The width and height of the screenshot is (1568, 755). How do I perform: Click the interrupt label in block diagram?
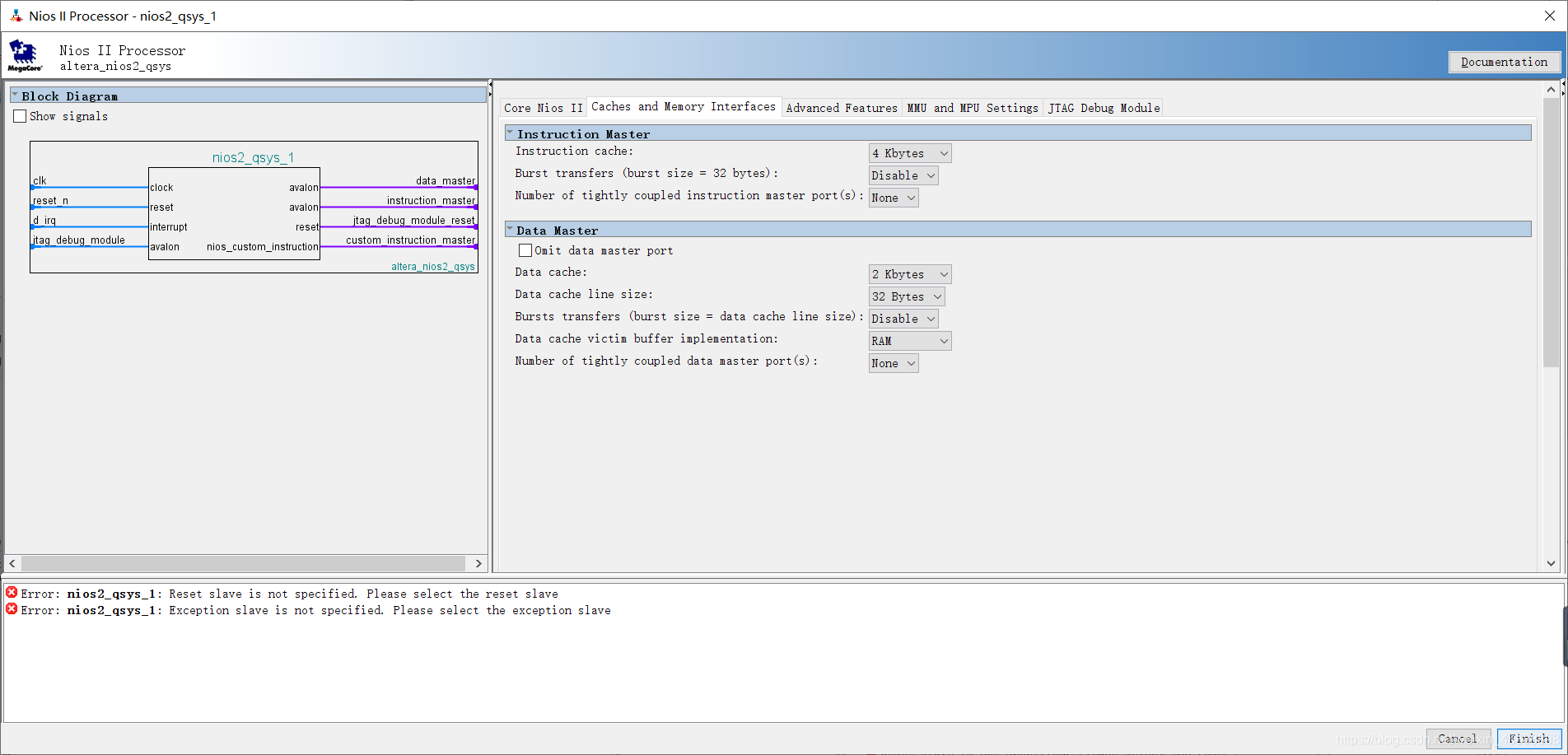pos(169,226)
